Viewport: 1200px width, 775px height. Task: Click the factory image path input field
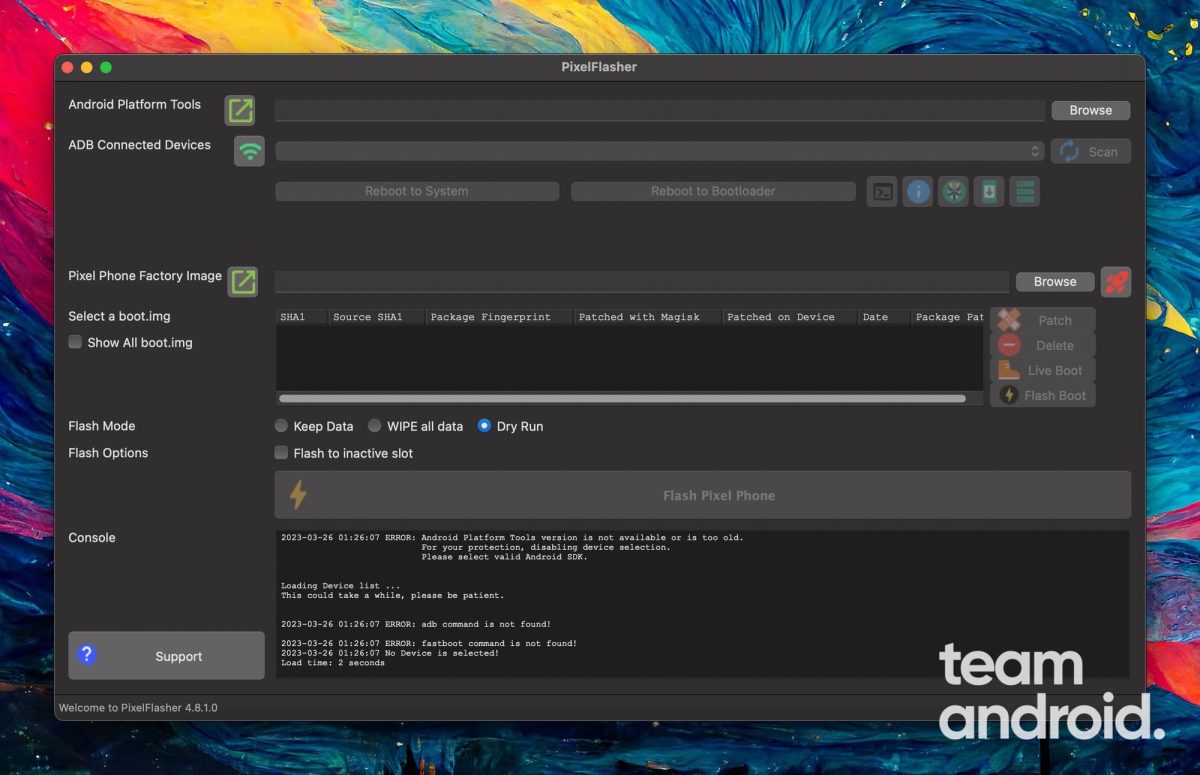click(642, 282)
